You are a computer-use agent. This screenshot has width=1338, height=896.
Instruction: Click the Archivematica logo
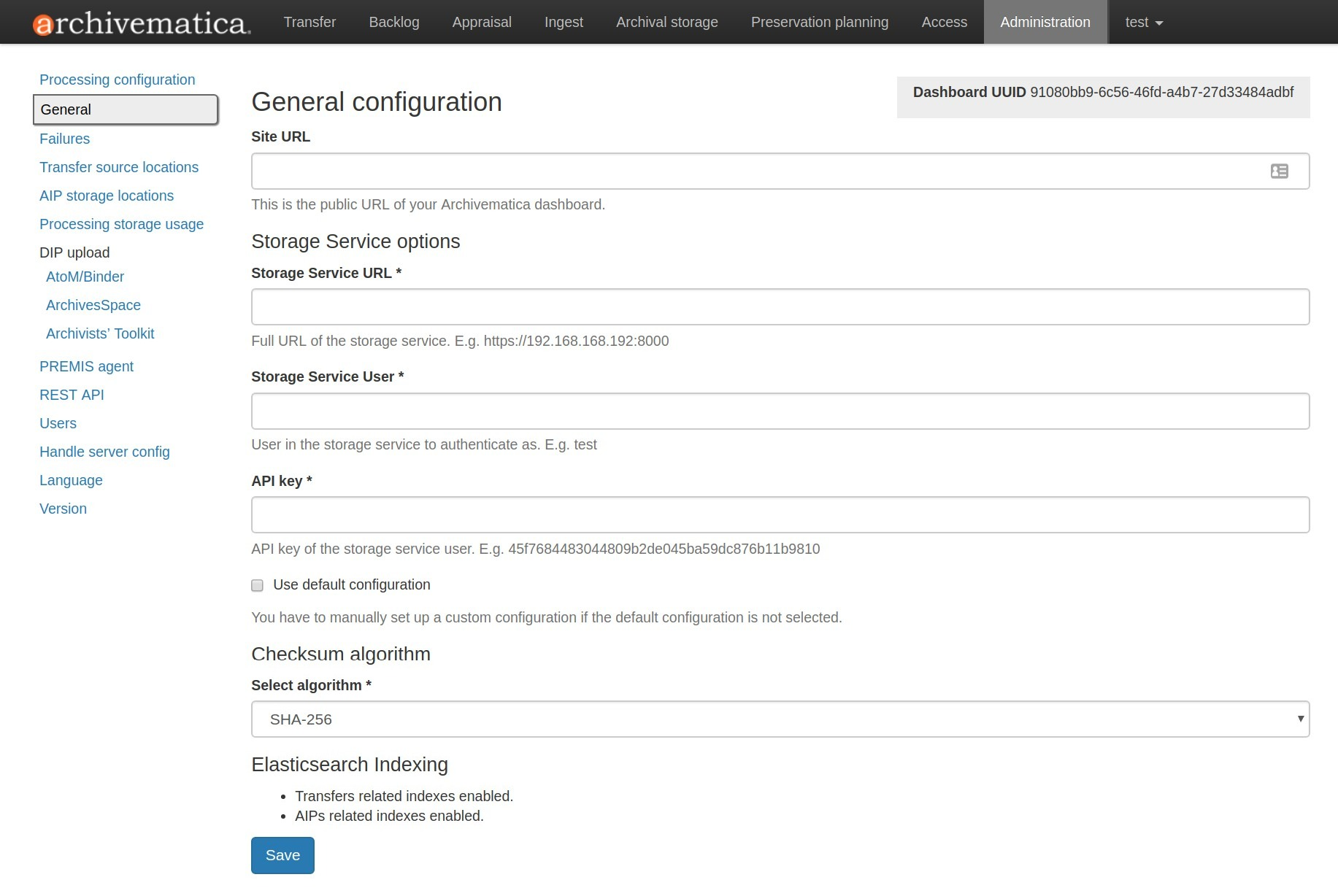[142, 23]
